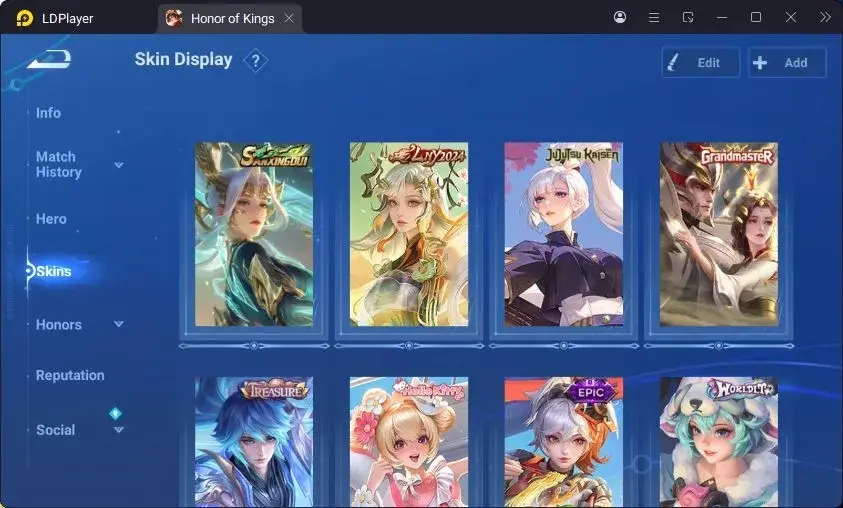This screenshot has width=843, height=508.
Task: Select the Treasure skin card
Action: (x=254, y=442)
